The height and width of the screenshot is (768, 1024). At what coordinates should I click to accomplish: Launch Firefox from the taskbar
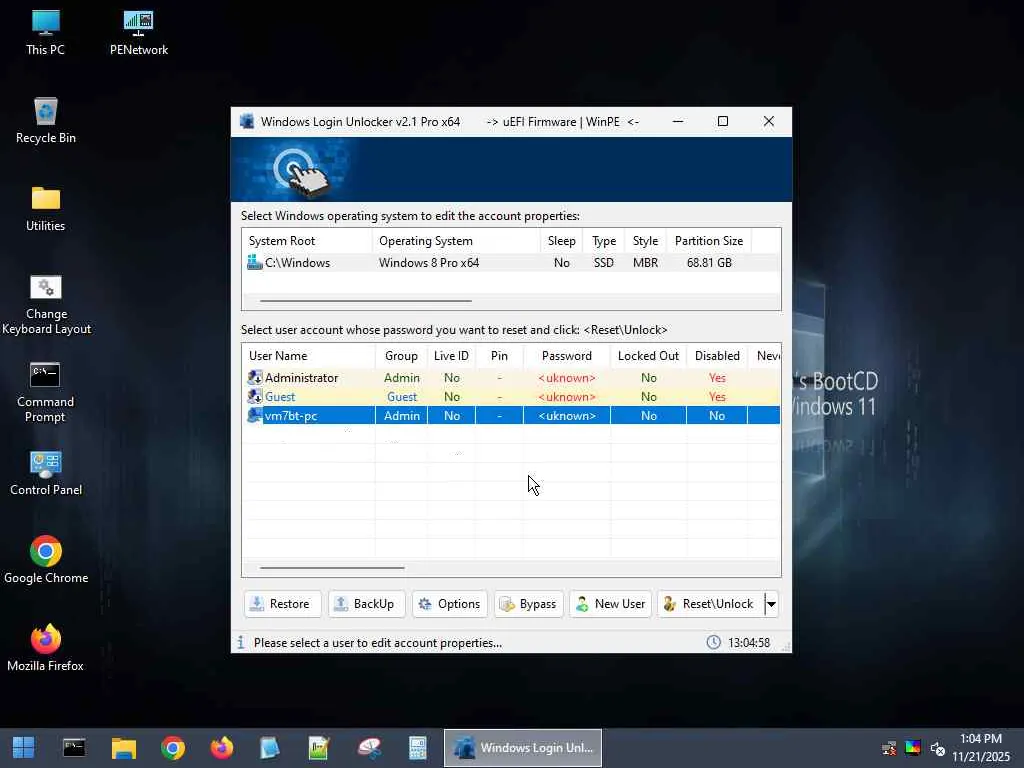222,748
